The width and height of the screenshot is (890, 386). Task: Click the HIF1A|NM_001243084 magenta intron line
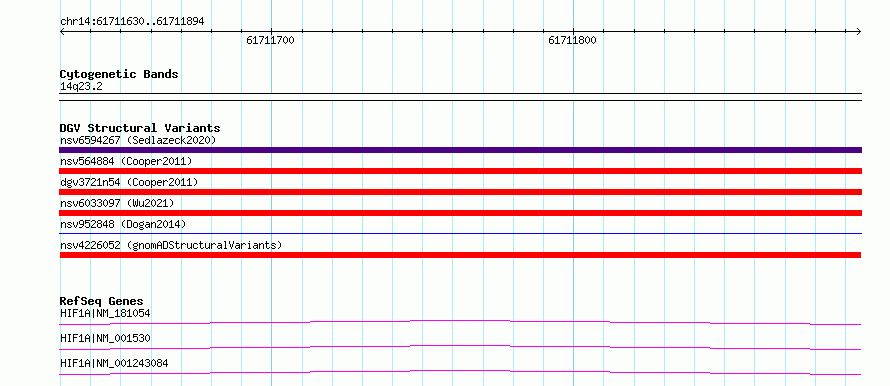click(461, 372)
